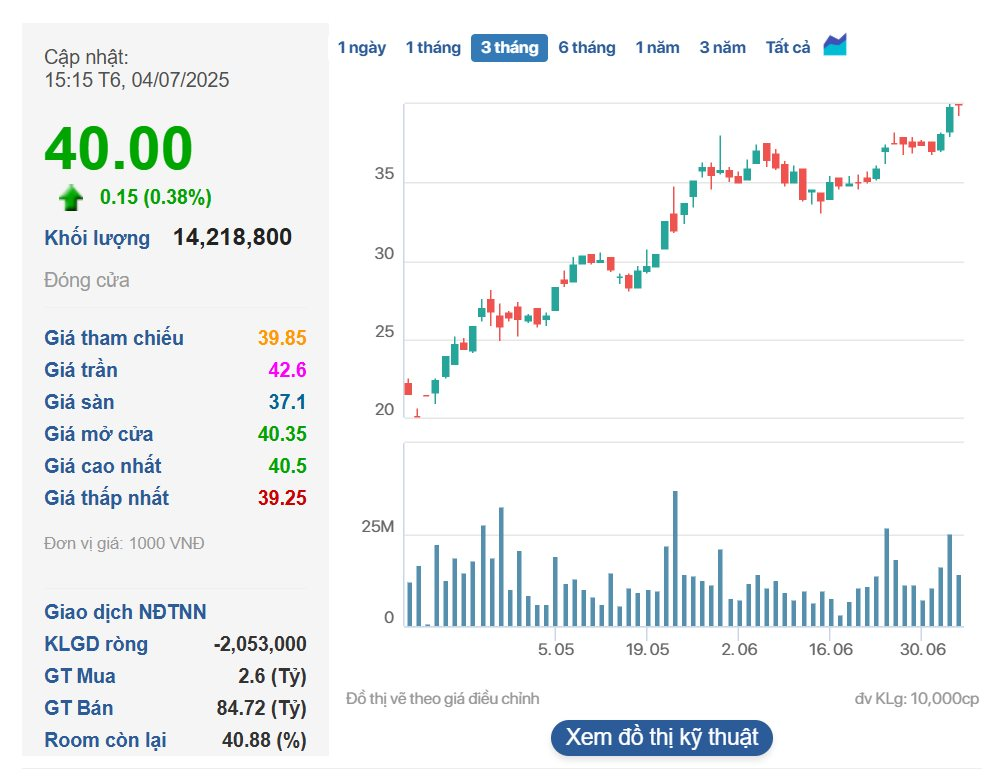
Task: Switch to the 1 ngày time range
Action: (361, 48)
